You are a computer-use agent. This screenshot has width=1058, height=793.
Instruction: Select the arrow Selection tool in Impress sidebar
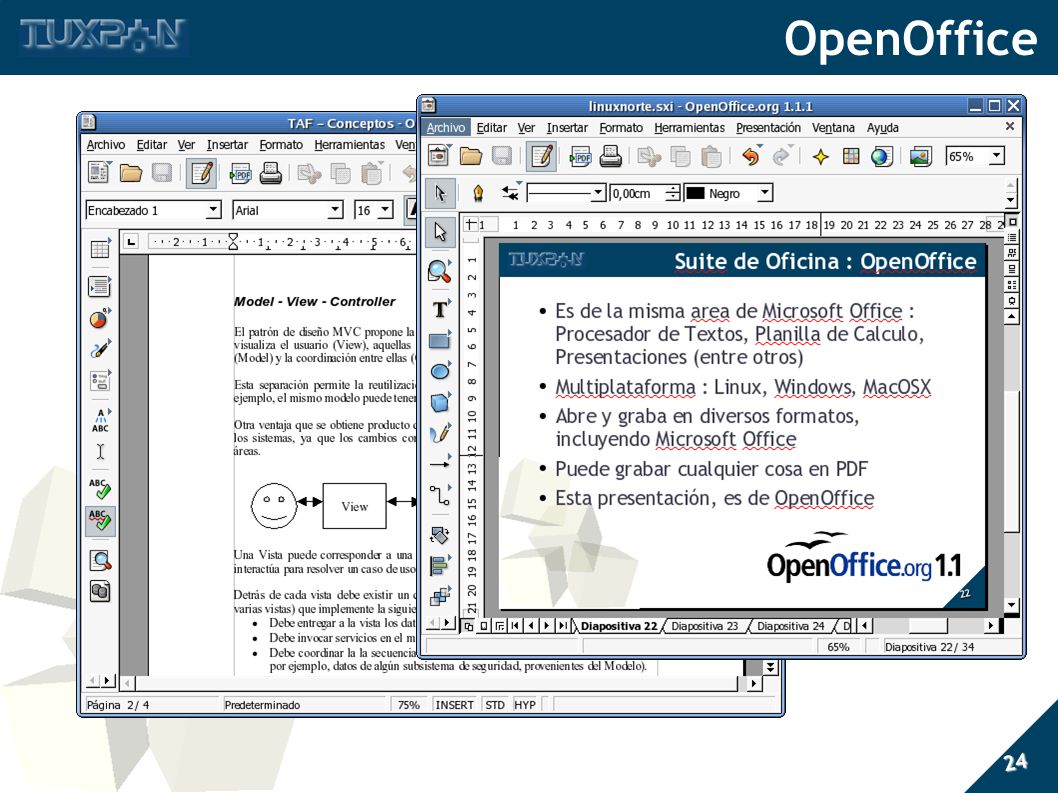click(440, 232)
